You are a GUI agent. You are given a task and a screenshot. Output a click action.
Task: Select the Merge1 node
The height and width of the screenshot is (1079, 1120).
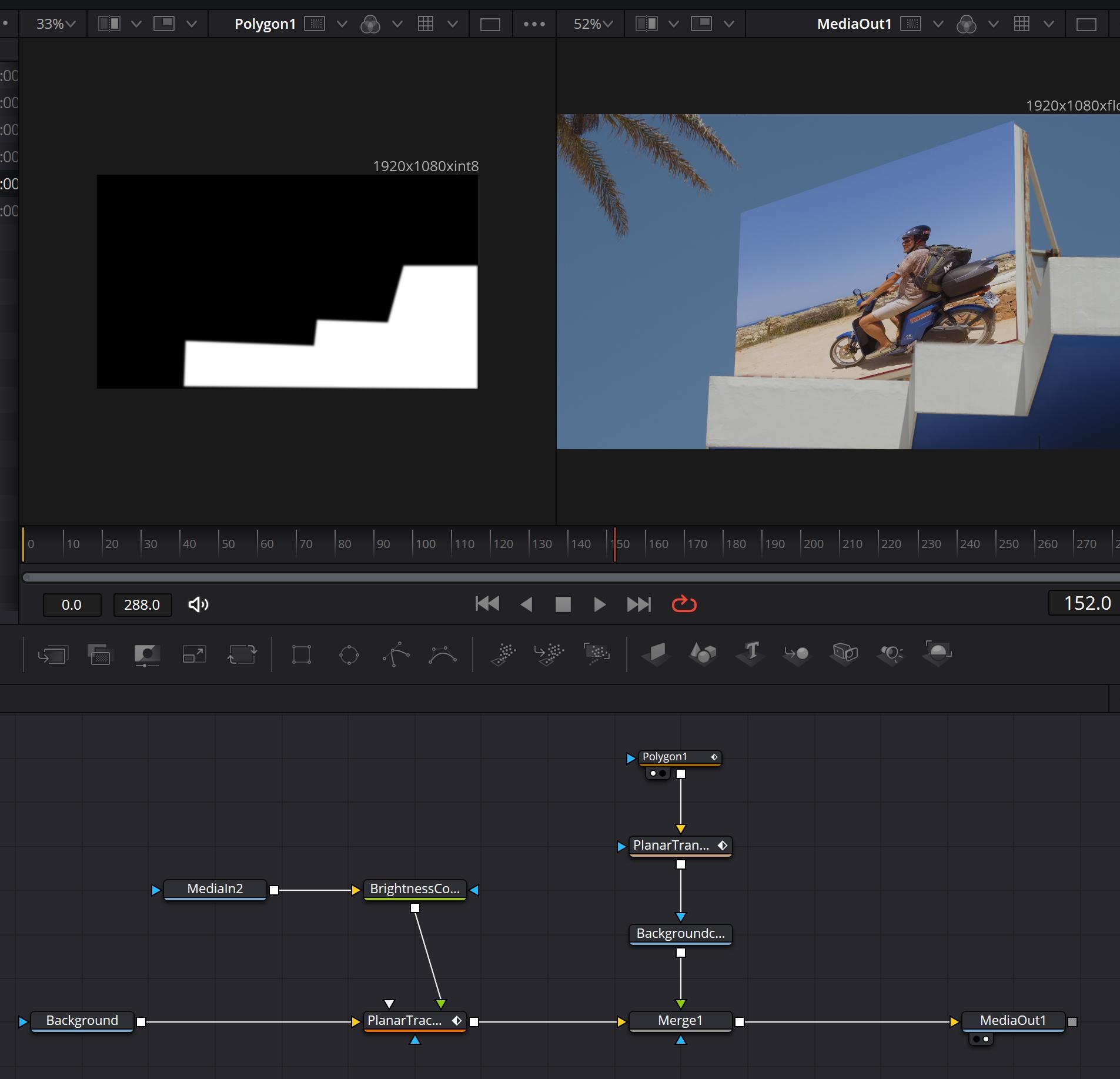[x=680, y=1020]
